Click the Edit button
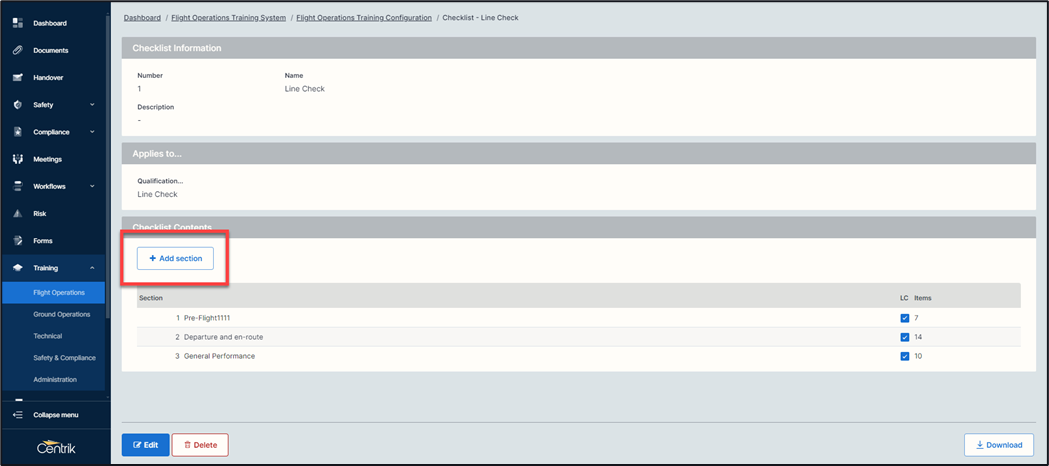The height and width of the screenshot is (466, 1049). (x=145, y=445)
